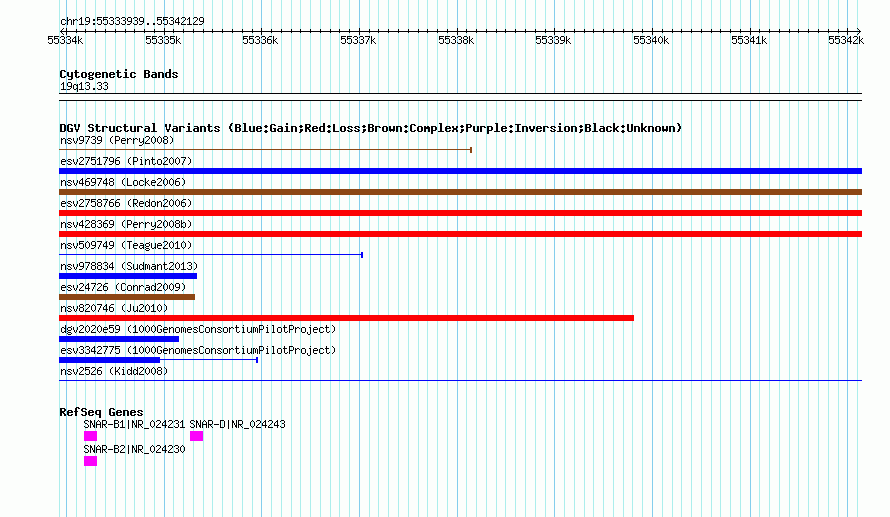Viewport: 890px width, 517px height.
Task: Click the 55334k ruler tick label
Action: click(65, 40)
